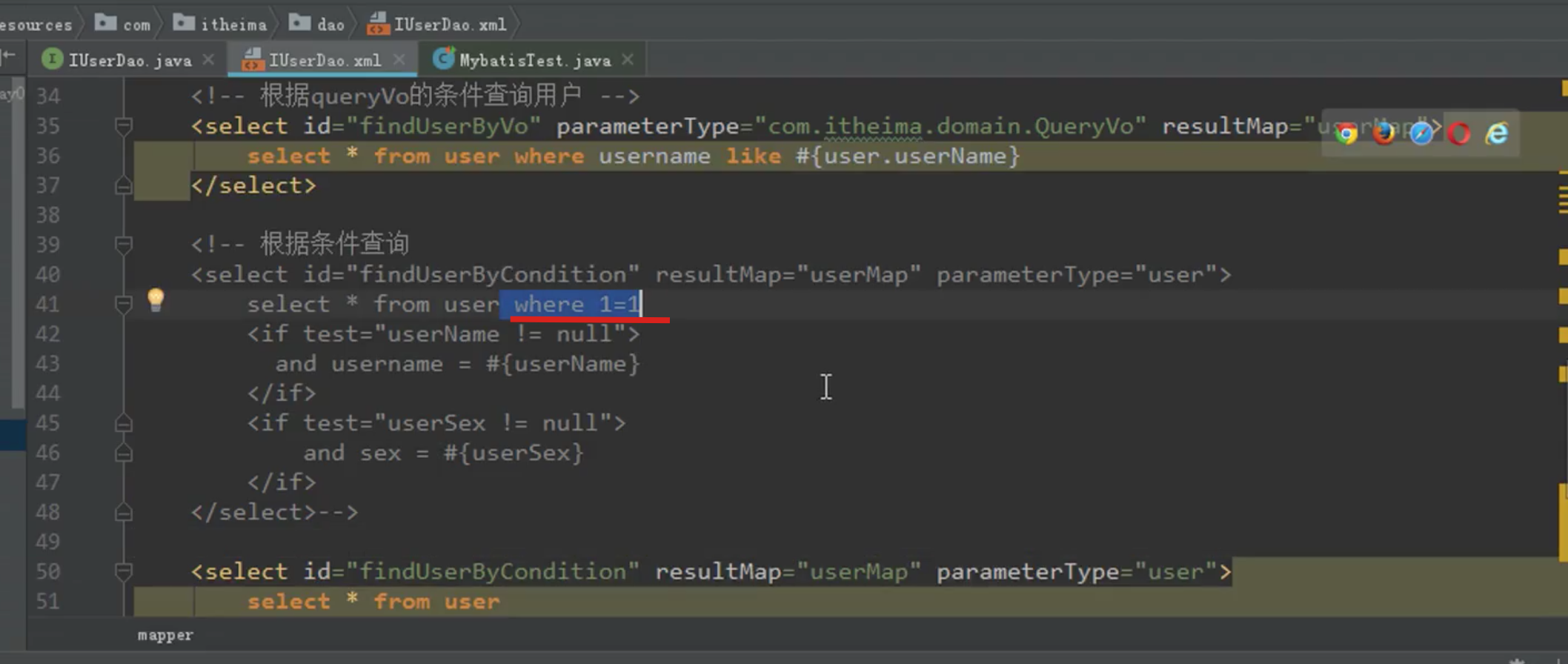Click '</select>-->' on line 48

(x=274, y=512)
